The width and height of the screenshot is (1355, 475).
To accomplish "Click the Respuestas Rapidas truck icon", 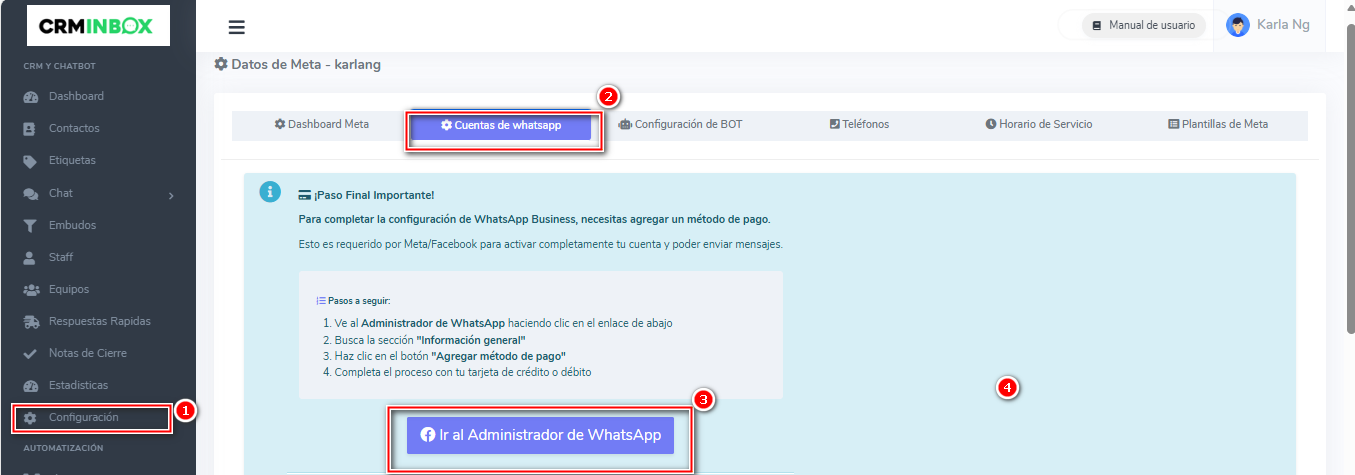I will (x=30, y=322).
